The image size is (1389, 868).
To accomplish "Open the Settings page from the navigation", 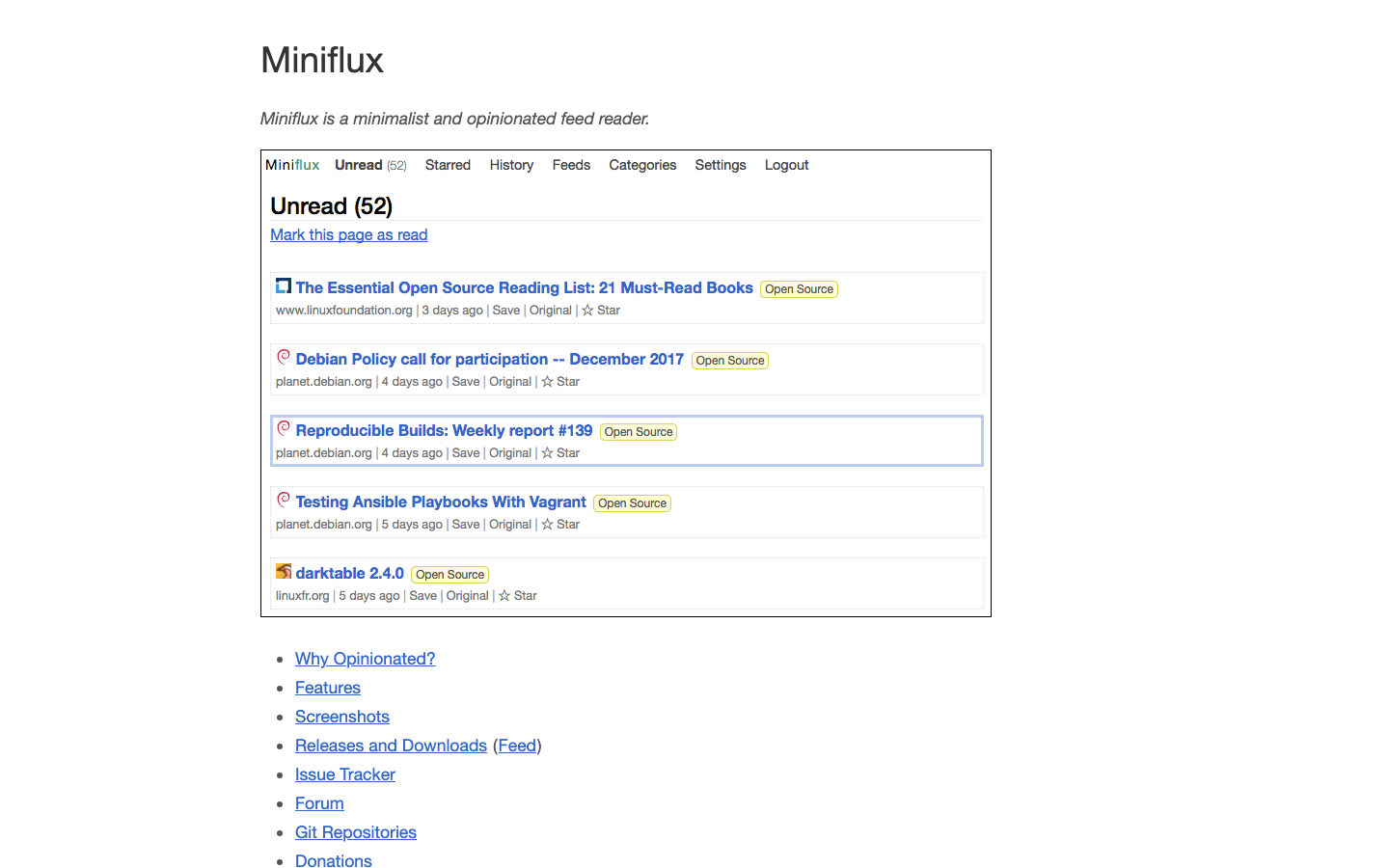I will tap(721, 165).
